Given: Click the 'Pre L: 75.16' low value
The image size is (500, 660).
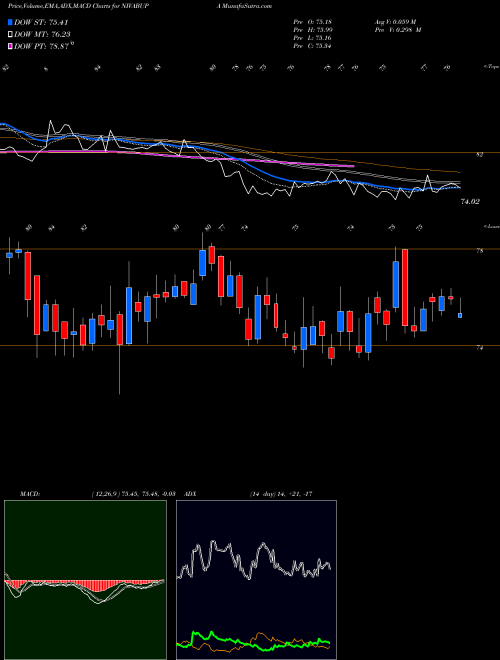Looking at the screenshot, I should click(313, 38).
